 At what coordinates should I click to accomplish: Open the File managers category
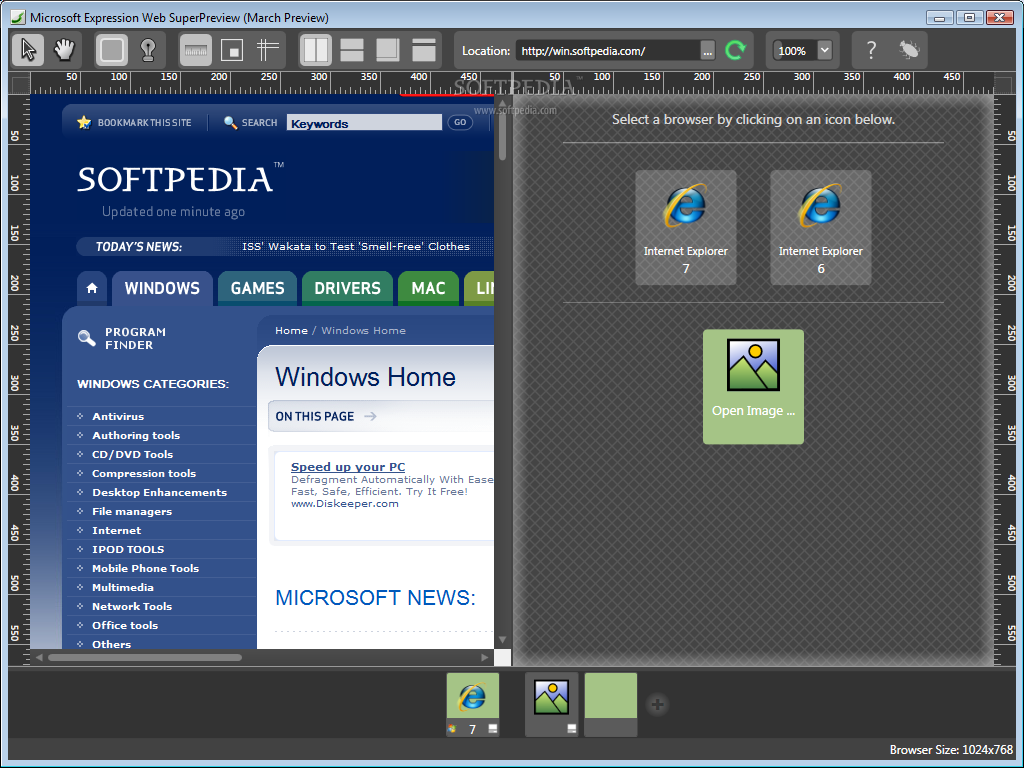(132, 511)
